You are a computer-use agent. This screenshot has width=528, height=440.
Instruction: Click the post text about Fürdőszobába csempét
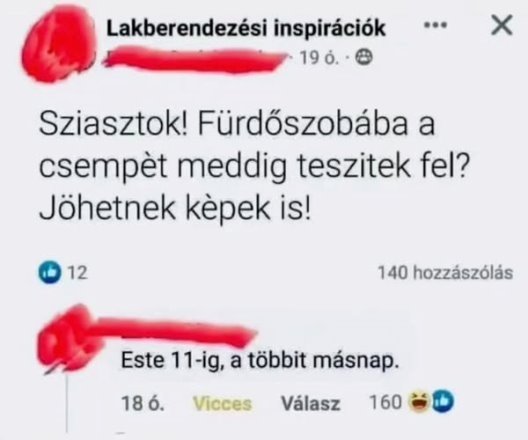(x=254, y=165)
